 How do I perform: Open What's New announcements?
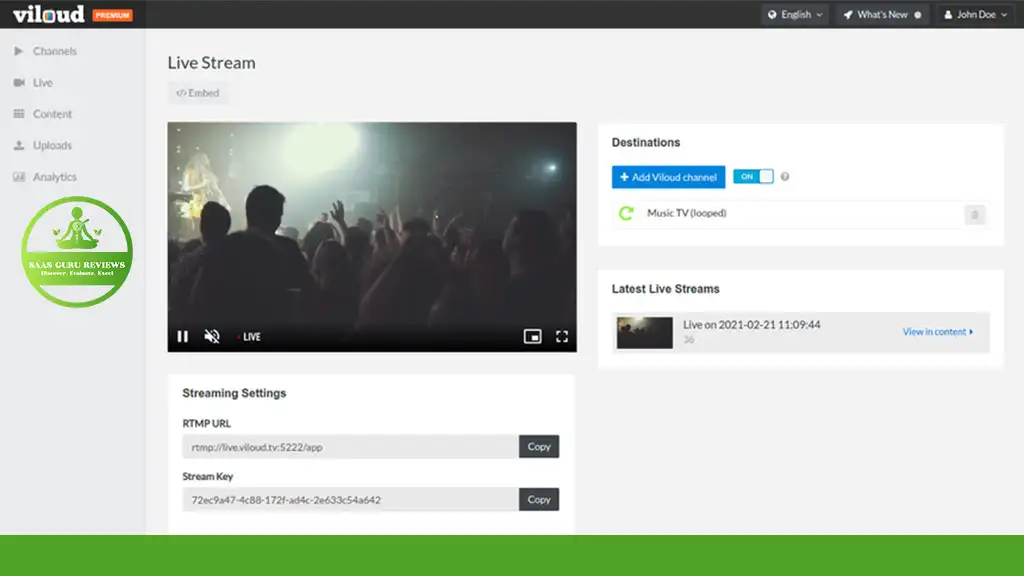(882, 14)
